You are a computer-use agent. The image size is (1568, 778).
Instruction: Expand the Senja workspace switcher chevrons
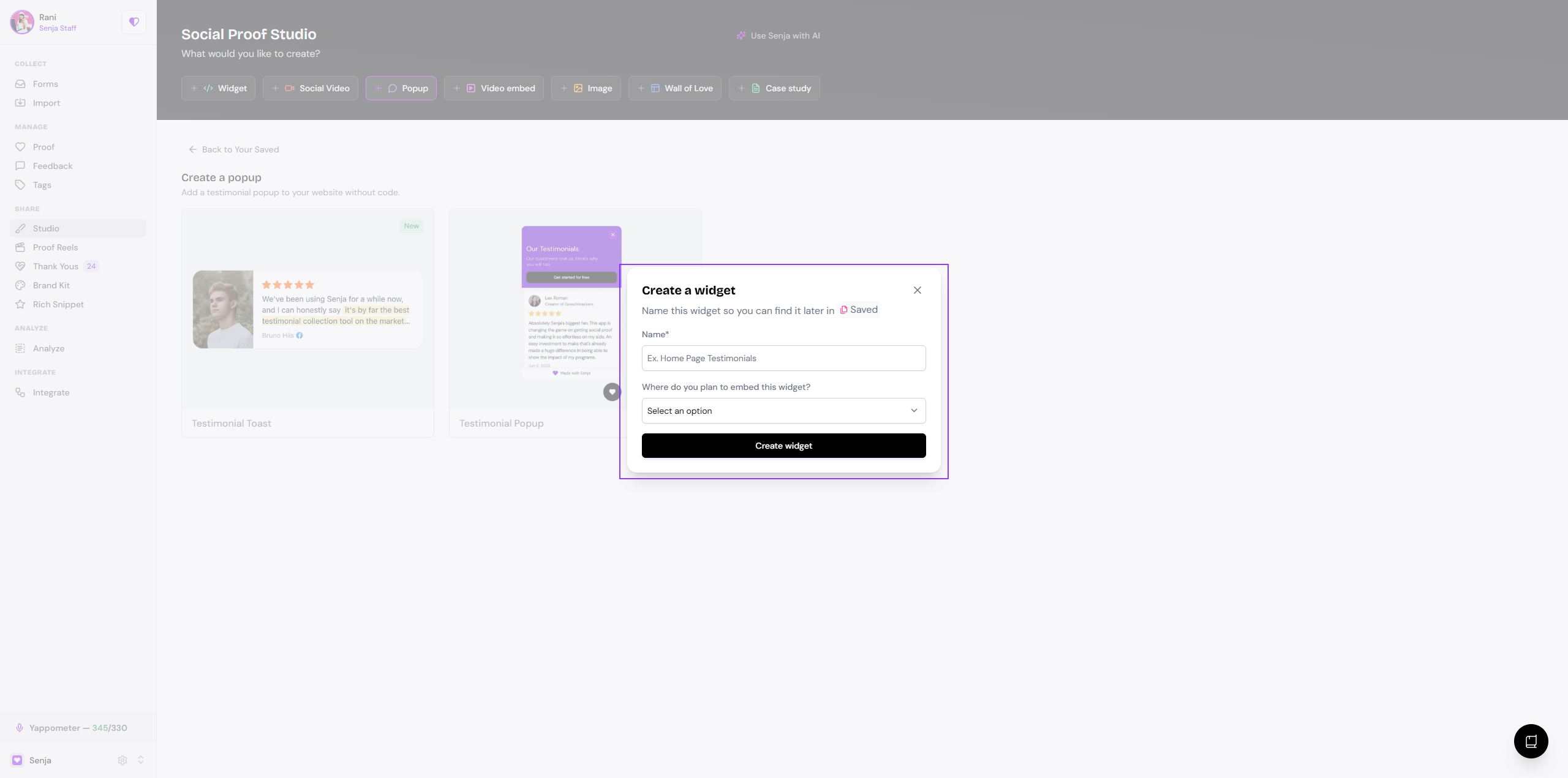[141, 760]
